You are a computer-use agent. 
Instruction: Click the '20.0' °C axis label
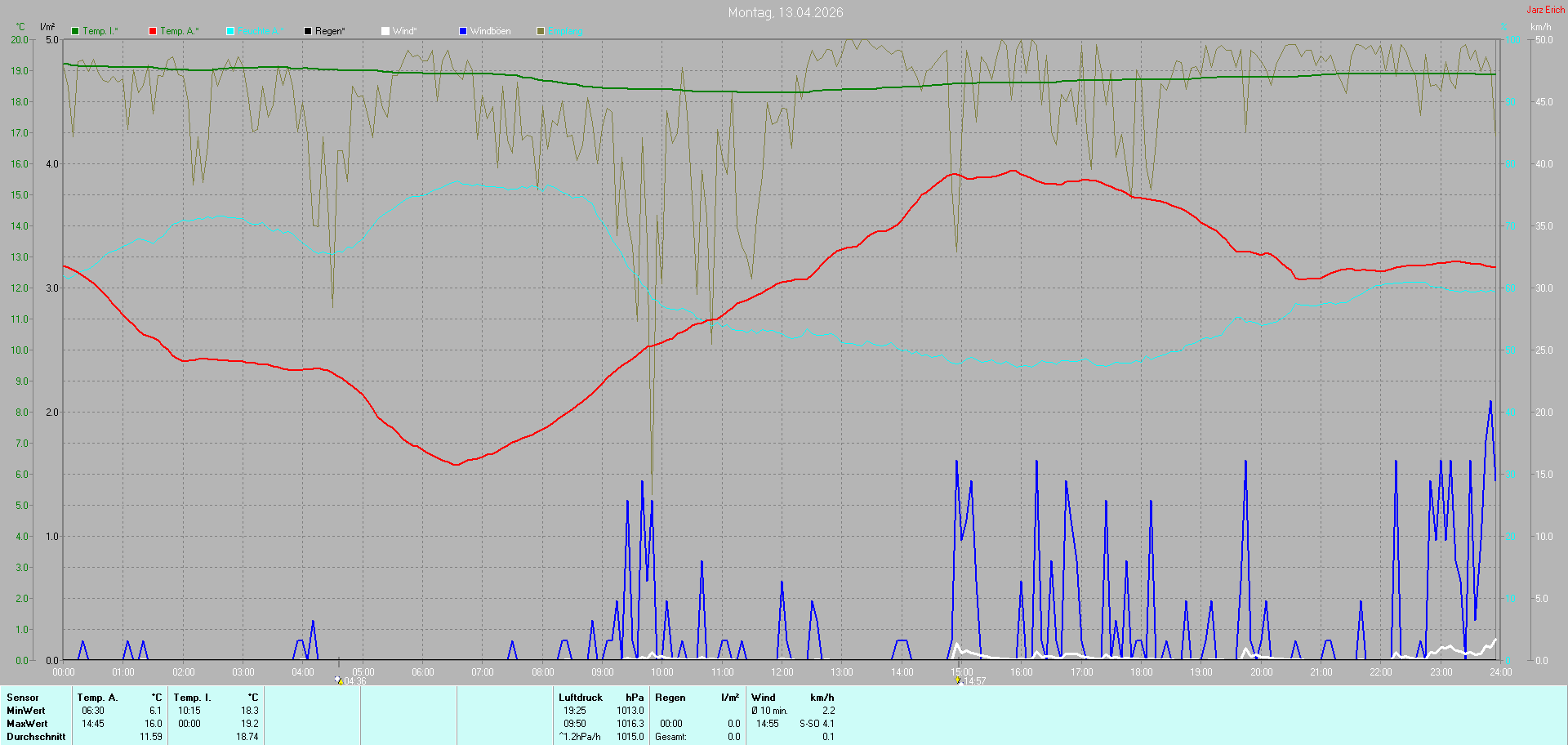coord(20,40)
